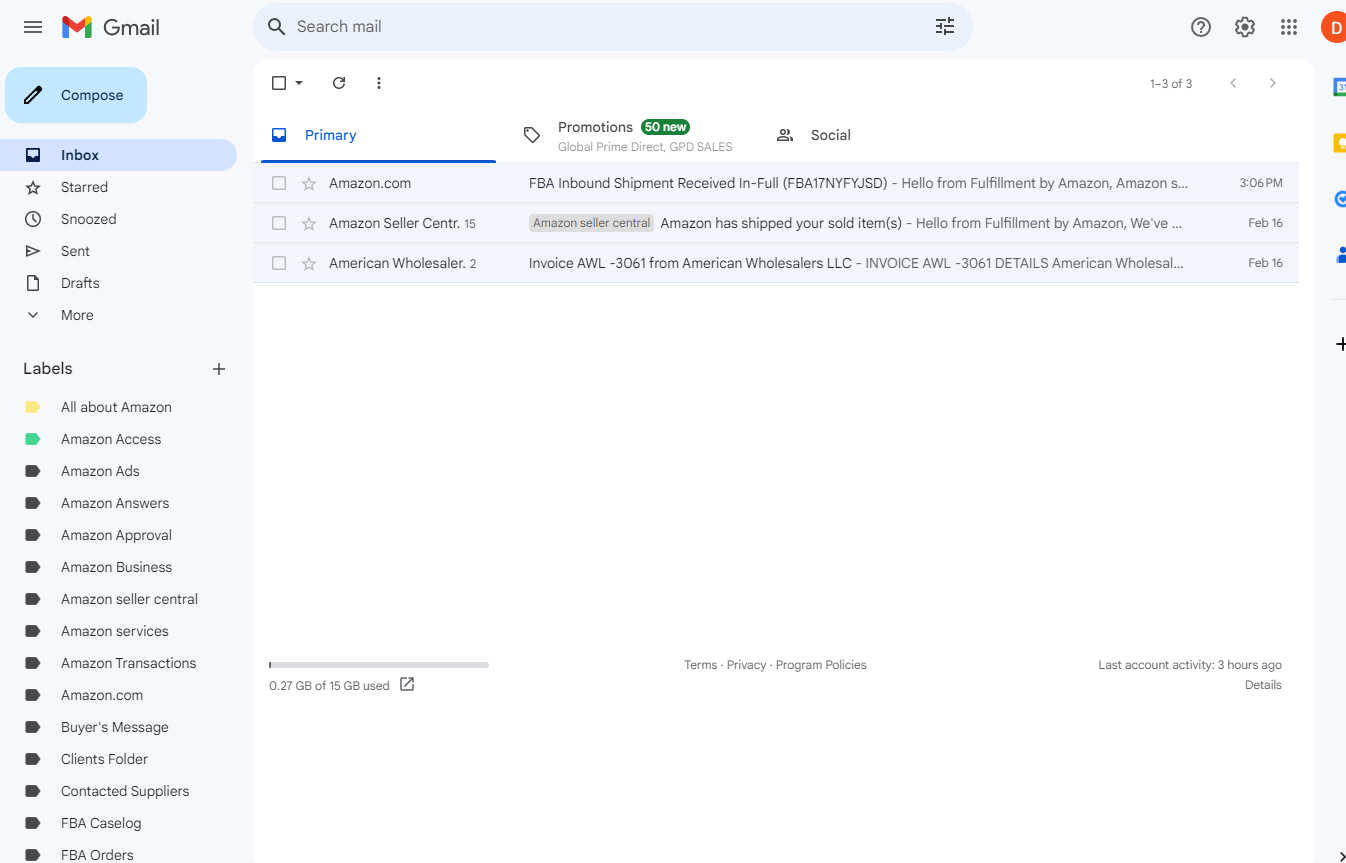Open the Drafts folder
The height and width of the screenshot is (863, 1346).
[x=118, y=283]
